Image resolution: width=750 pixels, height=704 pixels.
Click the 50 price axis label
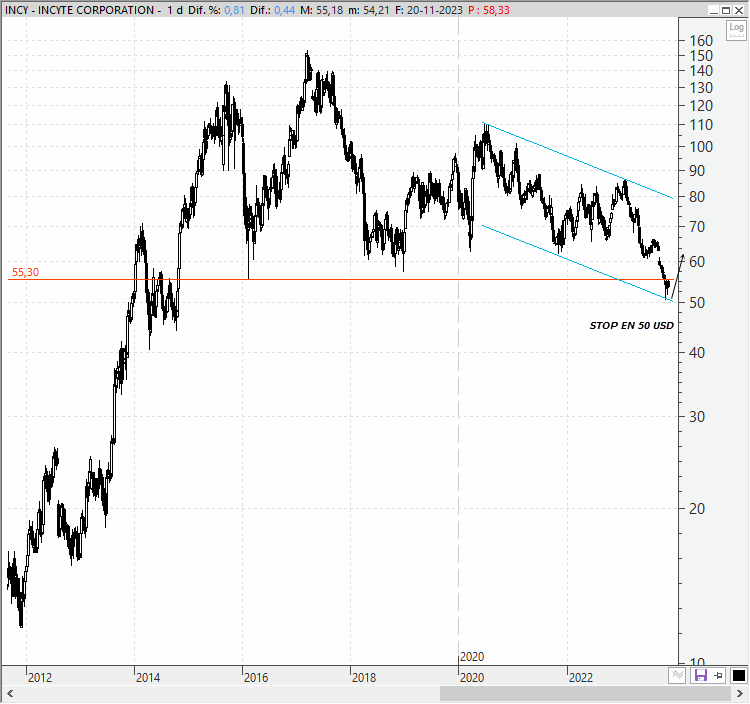(x=697, y=303)
